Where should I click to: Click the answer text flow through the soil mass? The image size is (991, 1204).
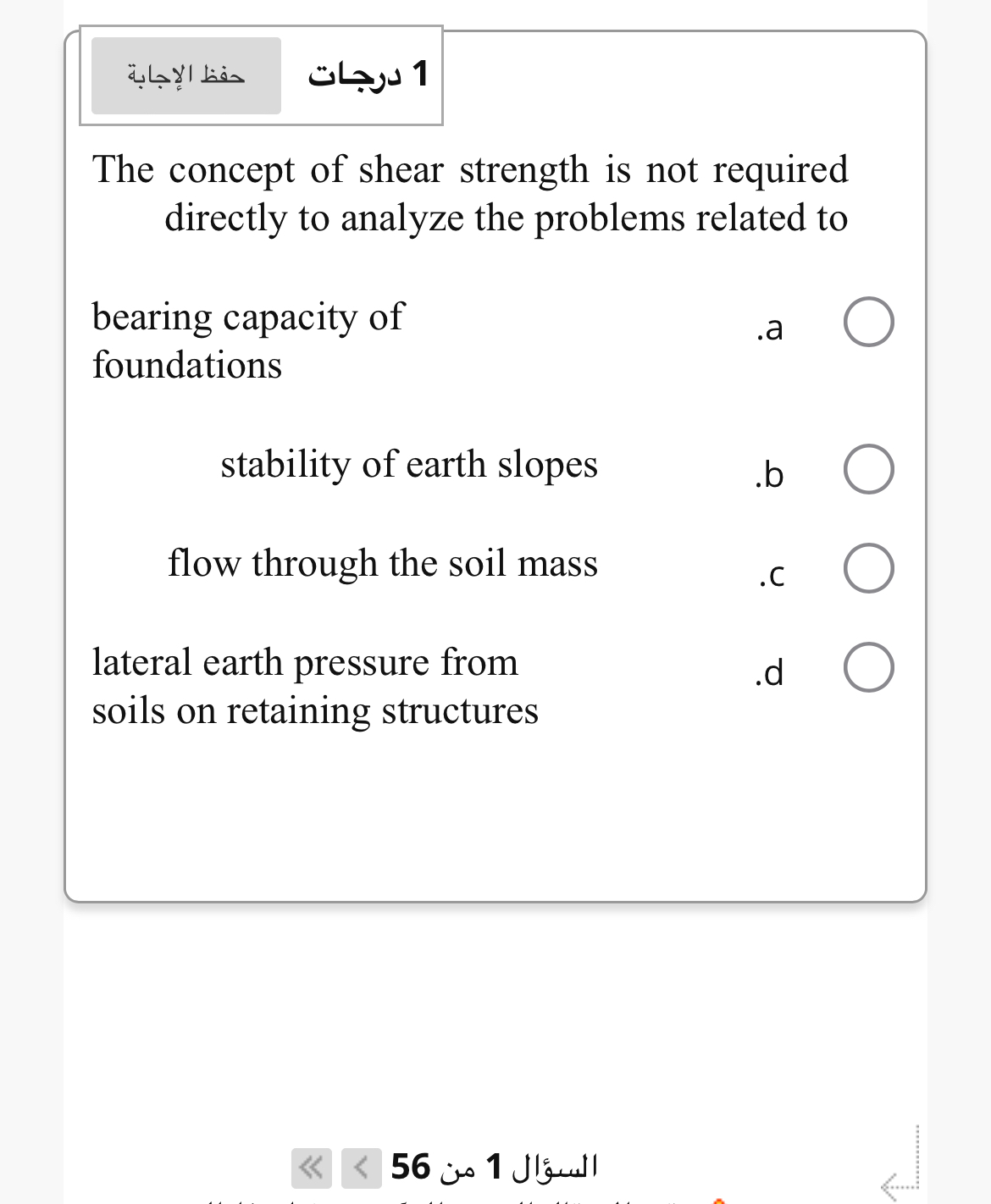pyautogui.click(x=384, y=563)
